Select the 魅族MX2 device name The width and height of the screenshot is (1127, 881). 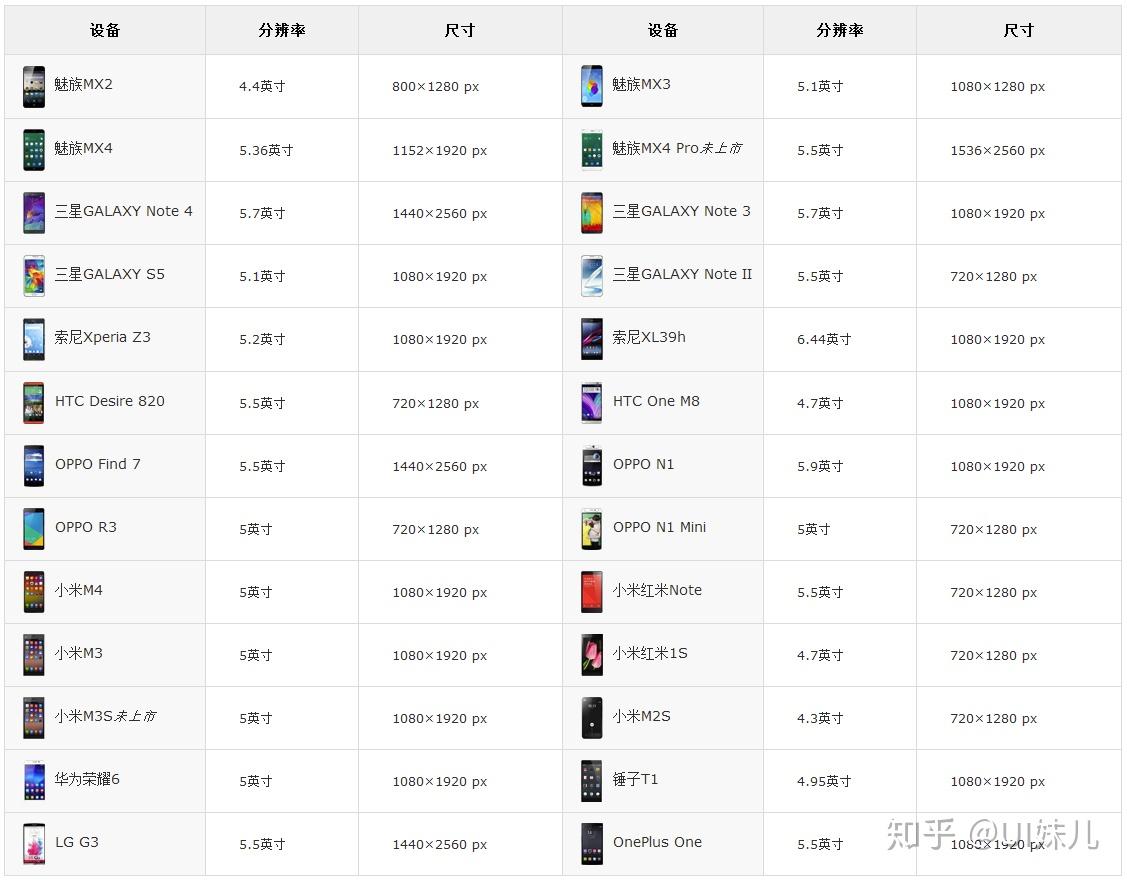[83, 84]
